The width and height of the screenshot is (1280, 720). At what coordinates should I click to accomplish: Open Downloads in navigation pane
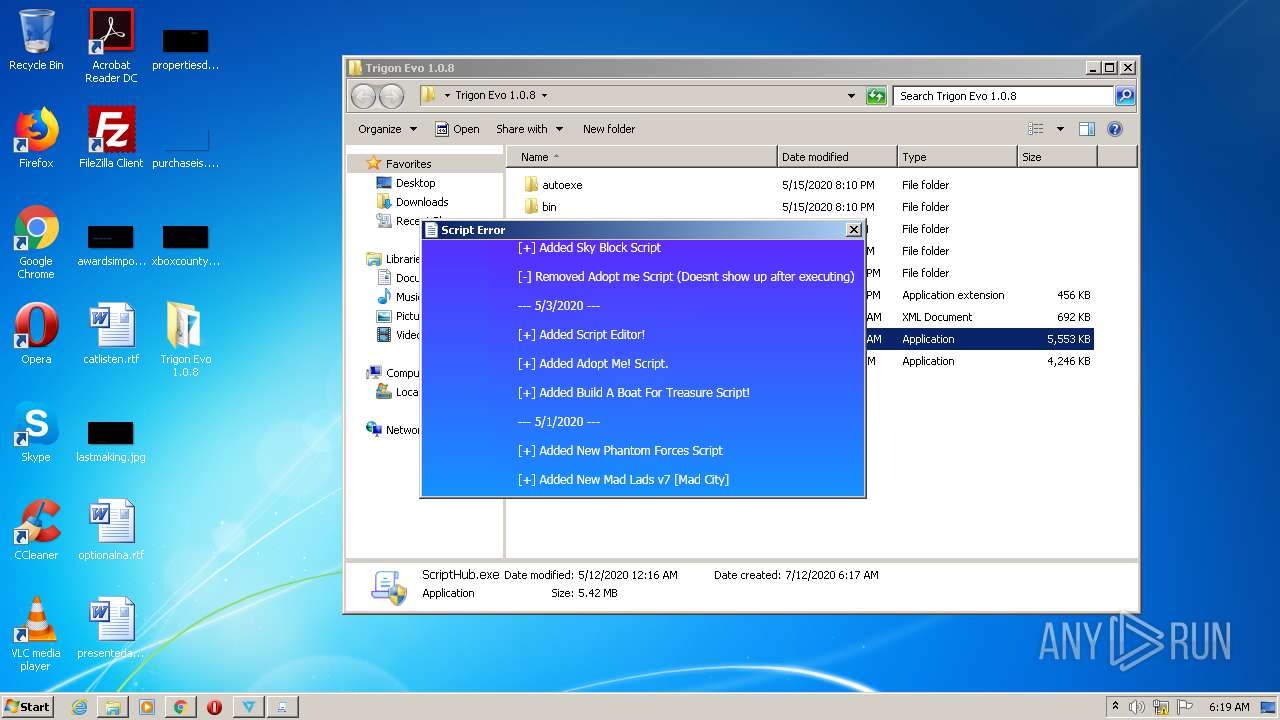(421, 202)
